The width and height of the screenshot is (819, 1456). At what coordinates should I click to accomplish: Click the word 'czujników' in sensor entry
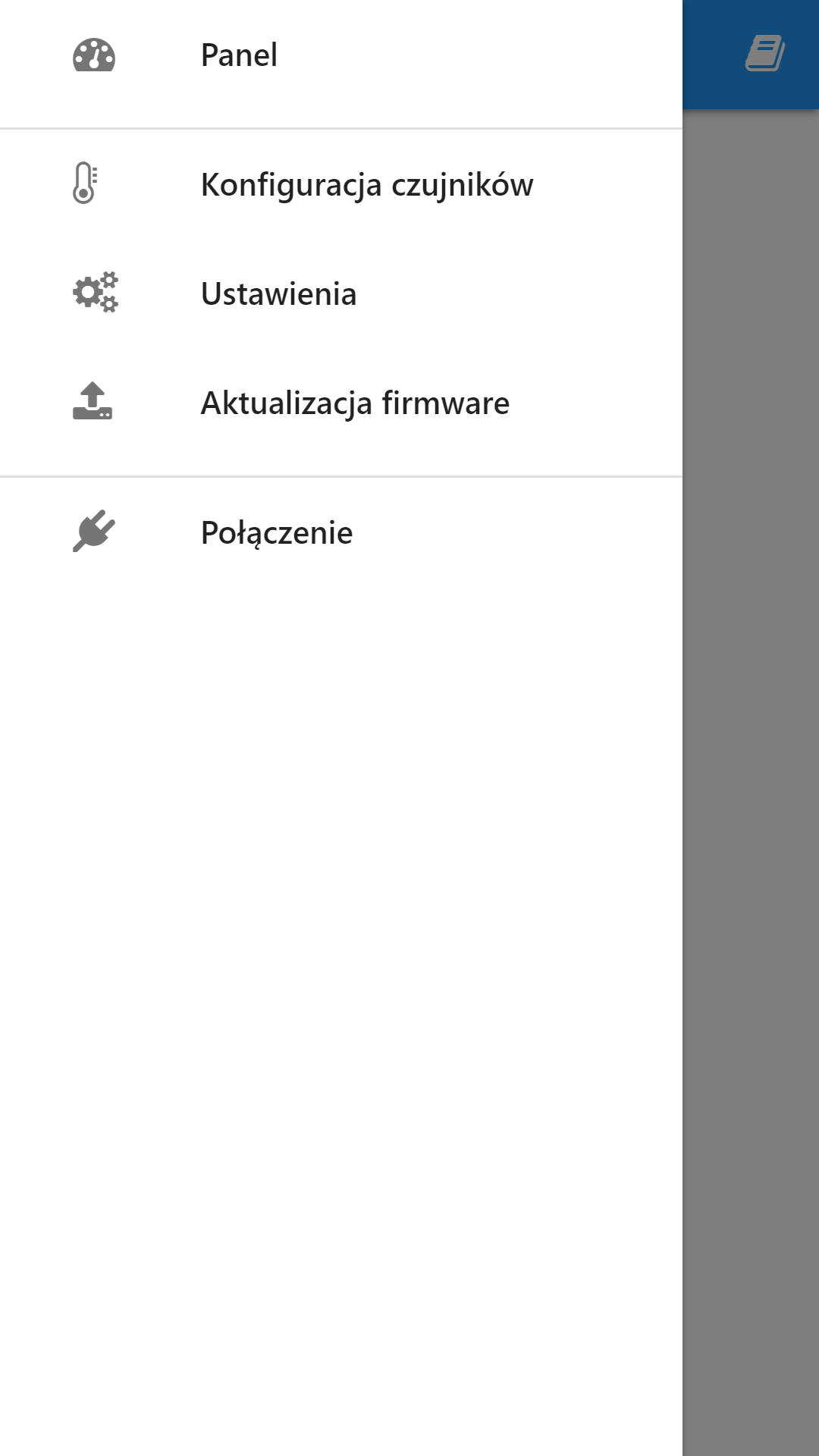(462, 186)
